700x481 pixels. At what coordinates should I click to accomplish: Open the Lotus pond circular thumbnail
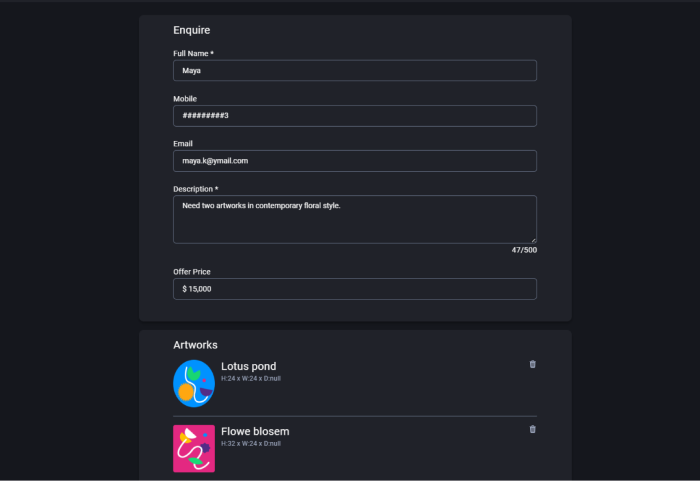click(194, 384)
